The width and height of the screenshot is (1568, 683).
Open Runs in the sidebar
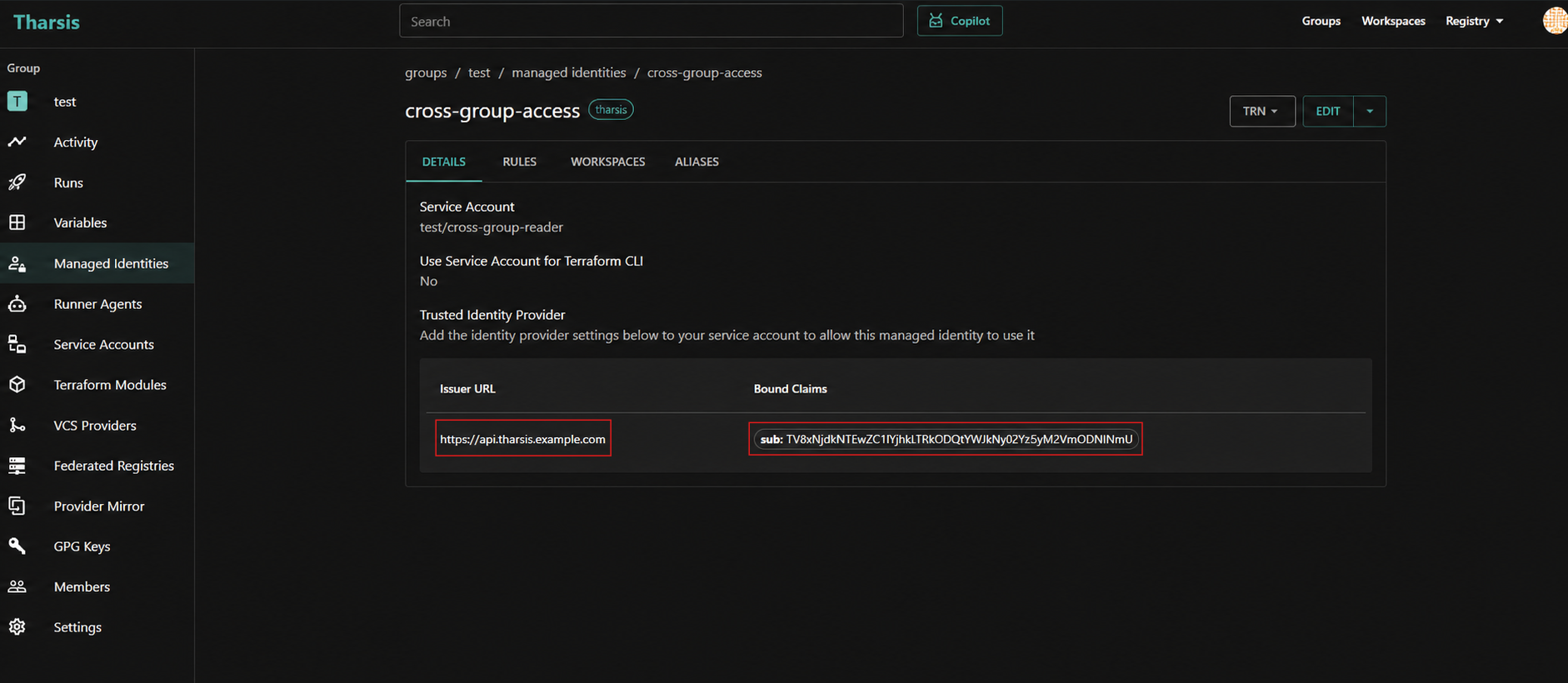click(97, 182)
